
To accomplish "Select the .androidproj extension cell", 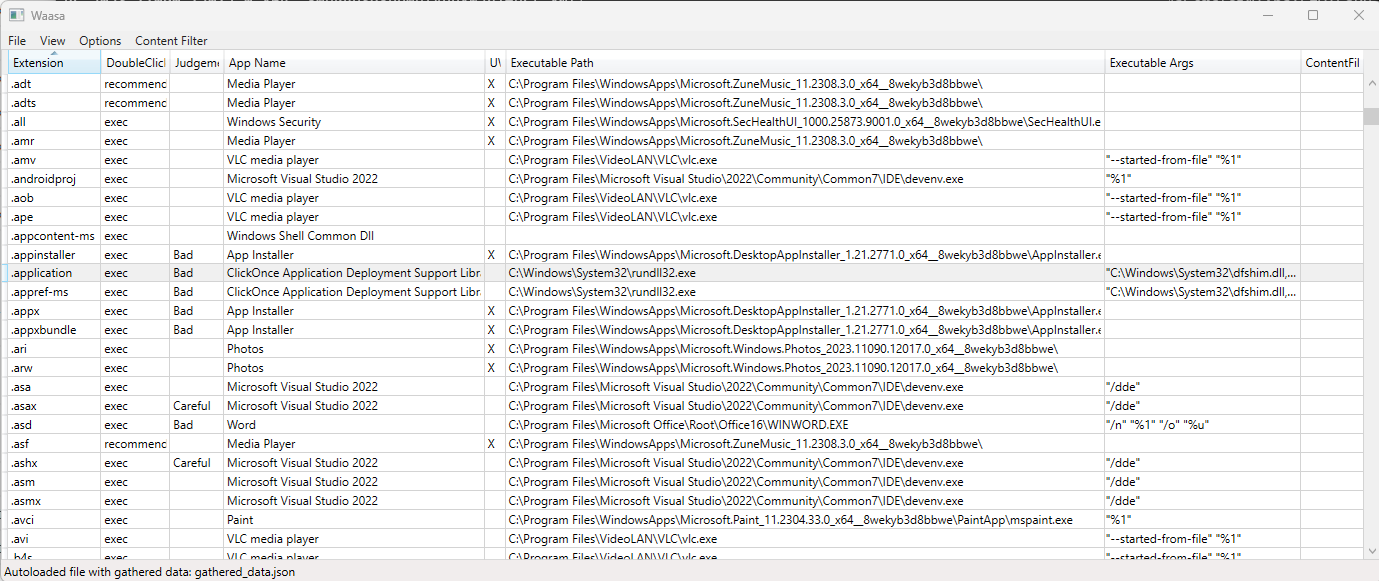I will [54, 179].
